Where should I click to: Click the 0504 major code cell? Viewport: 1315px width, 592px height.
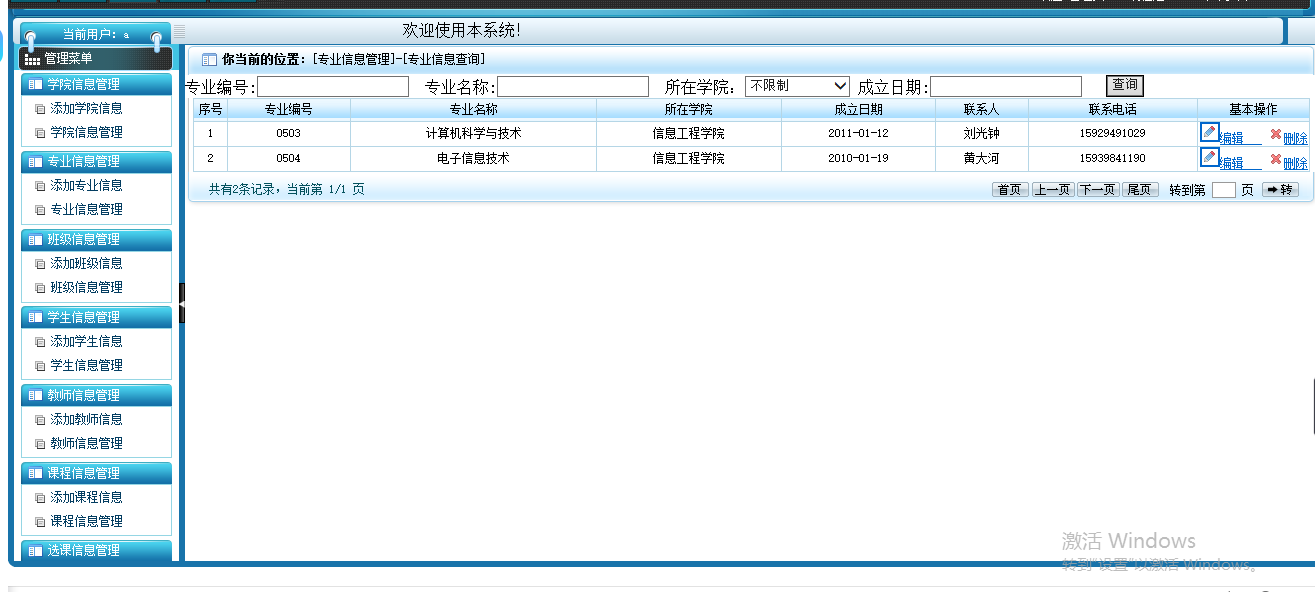click(x=289, y=158)
